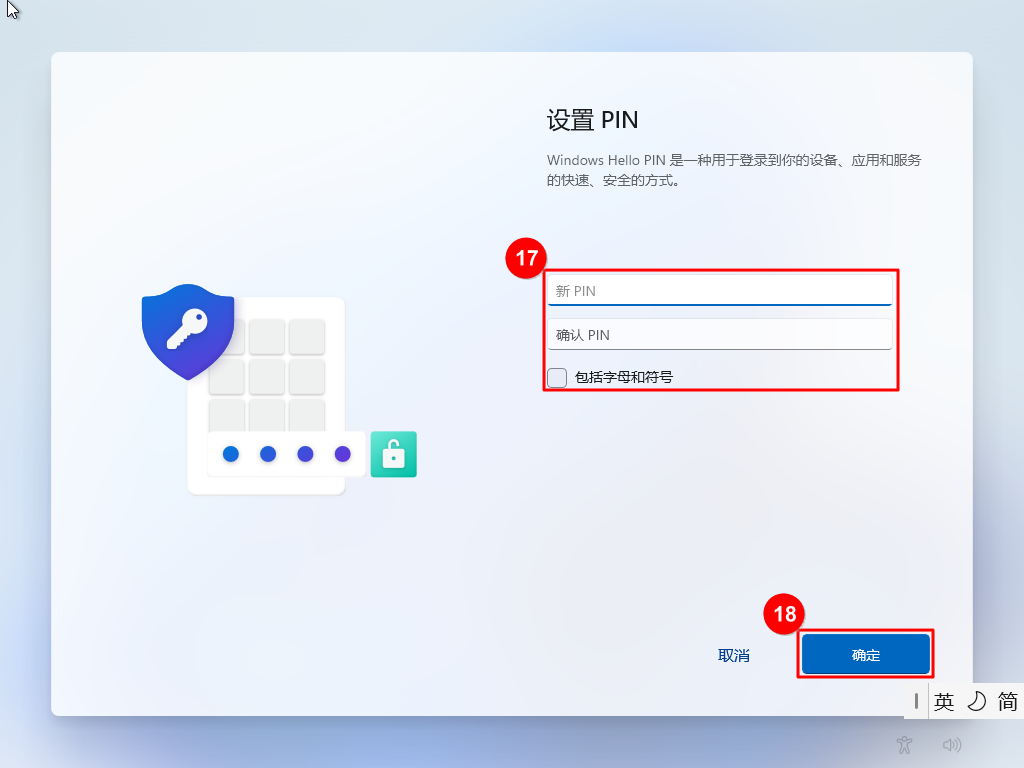Enable the 包括字母和符号 checkbox
The width and height of the screenshot is (1024, 768).
point(557,377)
